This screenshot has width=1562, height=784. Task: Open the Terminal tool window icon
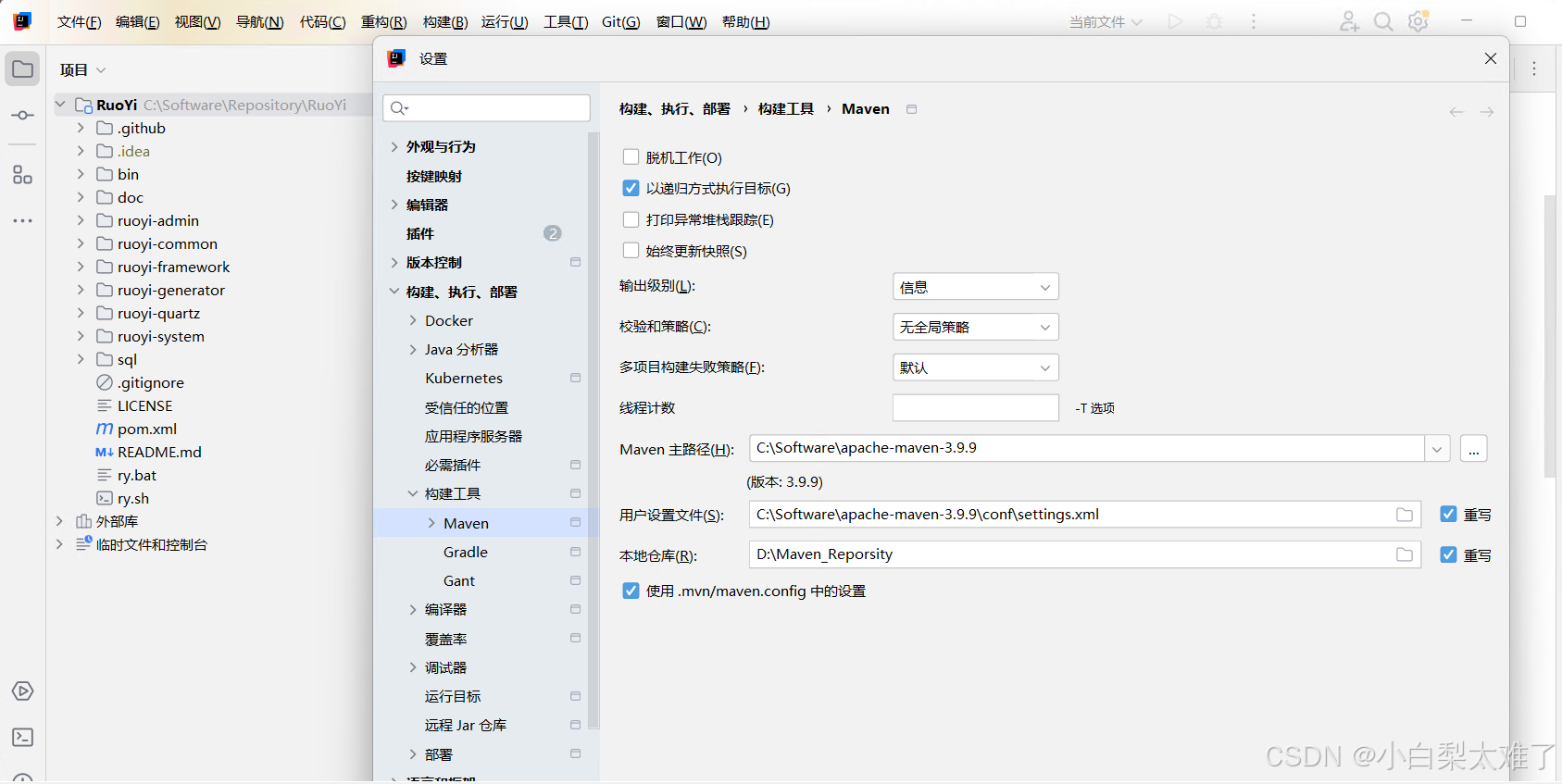pos(22,737)
